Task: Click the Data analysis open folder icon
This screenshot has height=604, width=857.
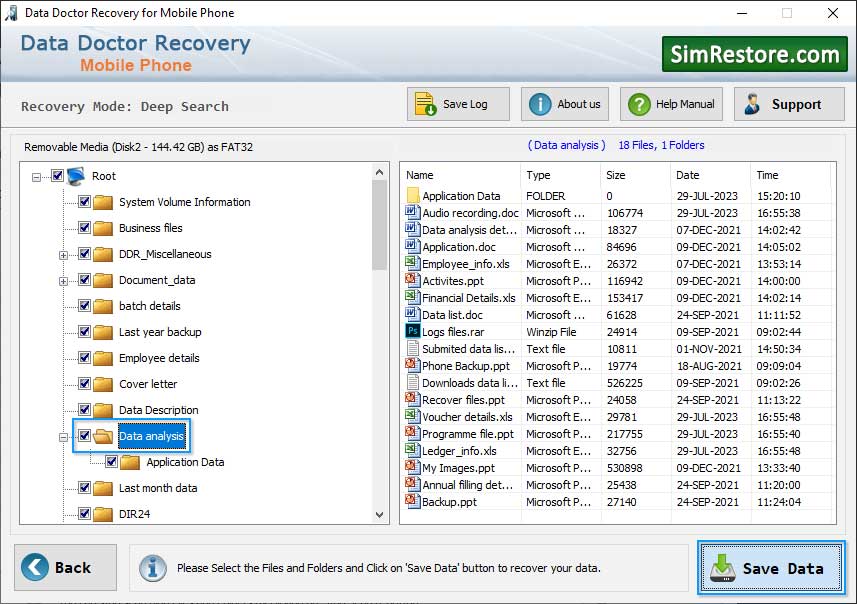Action: [x=103, y=436]
